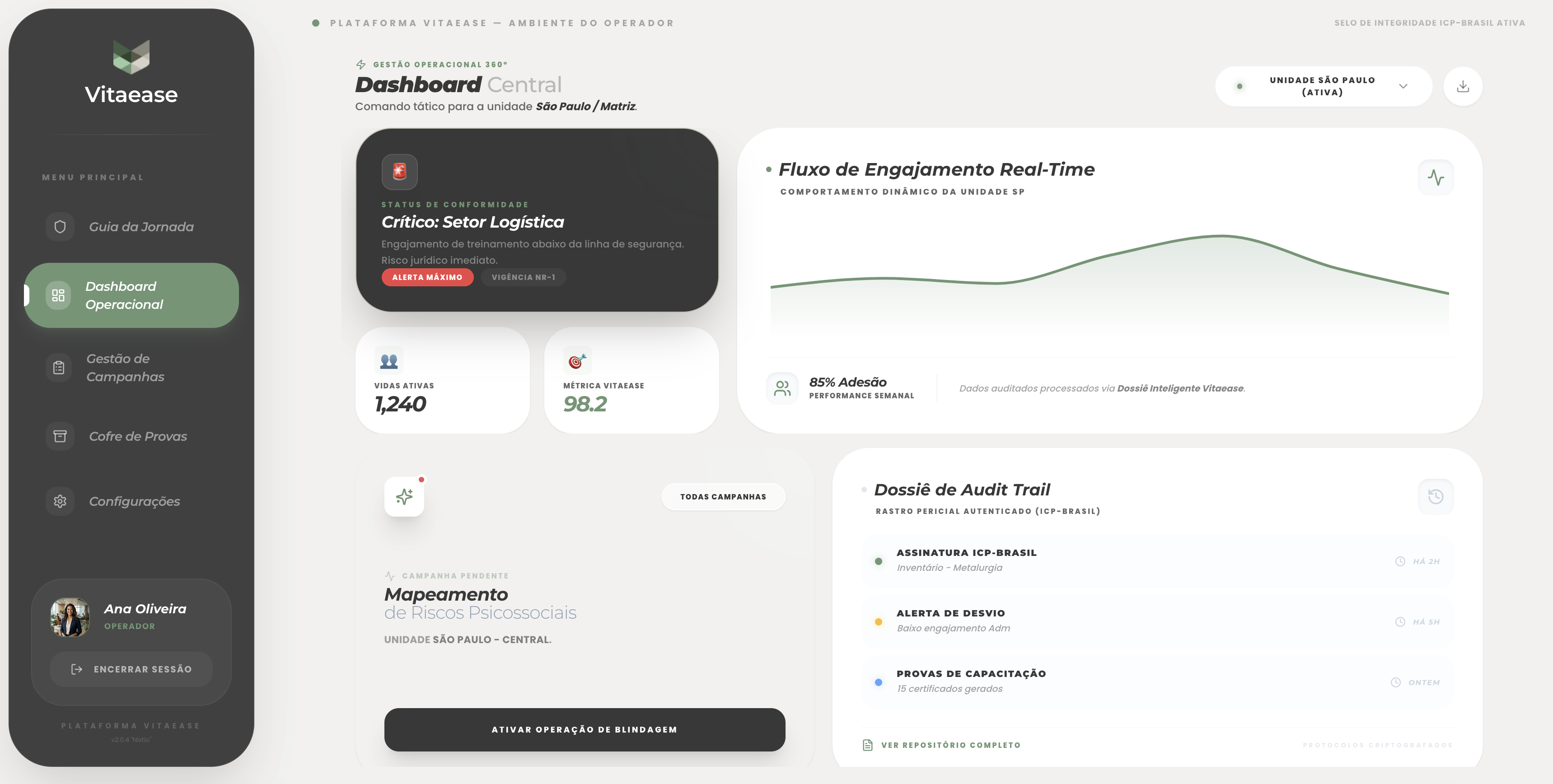Toggle the blue indicator on Provas de Capacitação
This screenshot has height=784, width=1553.
click(878, 682)
